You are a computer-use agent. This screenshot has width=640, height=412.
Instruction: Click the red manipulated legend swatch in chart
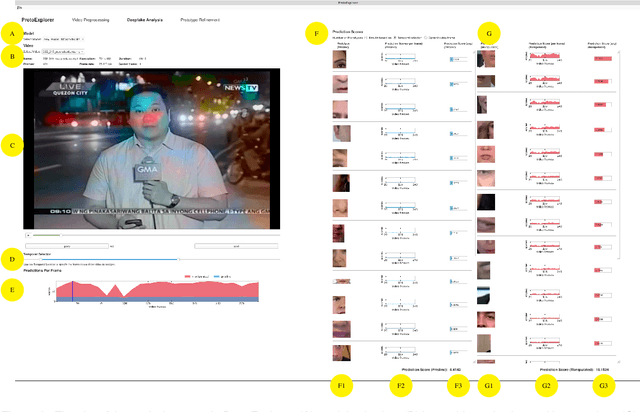tap(187, 276)
